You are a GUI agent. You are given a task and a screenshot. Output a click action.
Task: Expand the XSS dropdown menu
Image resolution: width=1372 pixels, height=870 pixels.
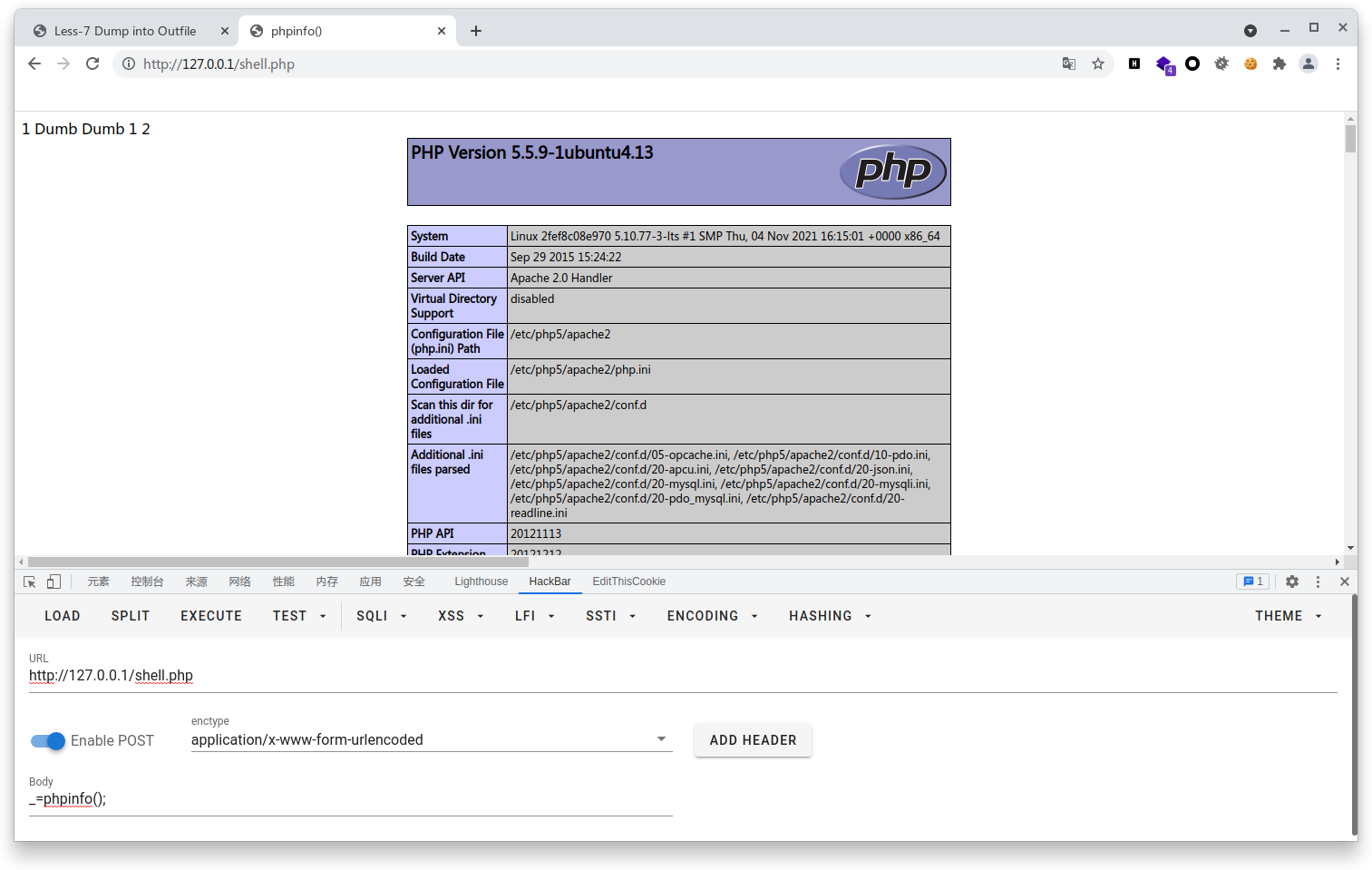[x=461, y=616]
